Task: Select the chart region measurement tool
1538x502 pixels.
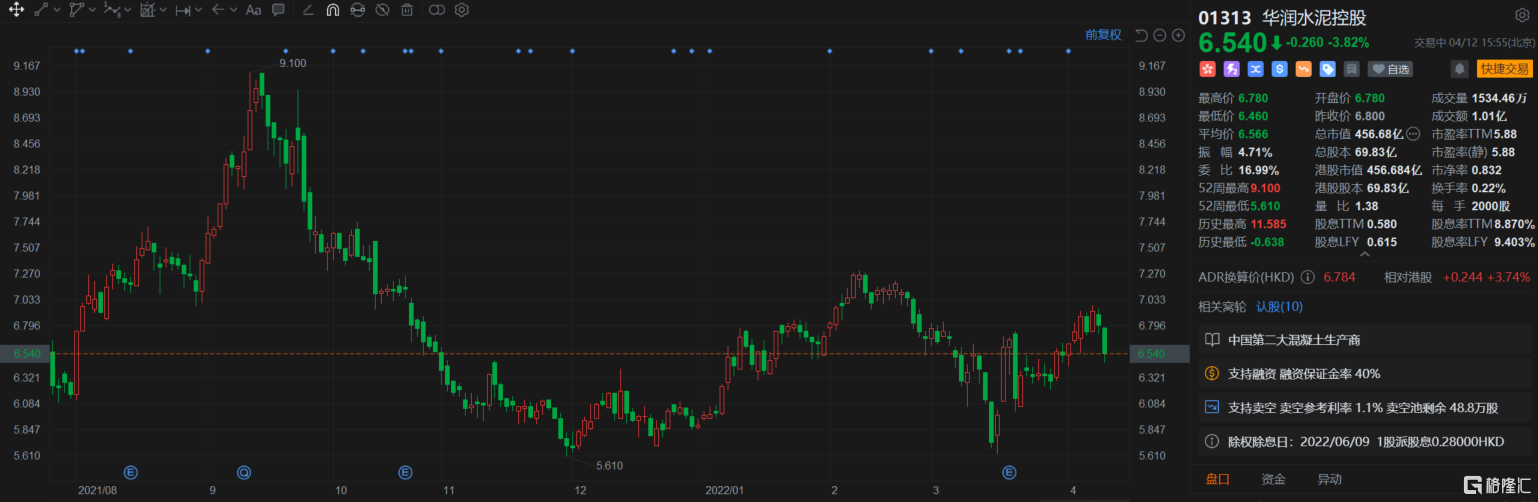Action: [147, 10]
